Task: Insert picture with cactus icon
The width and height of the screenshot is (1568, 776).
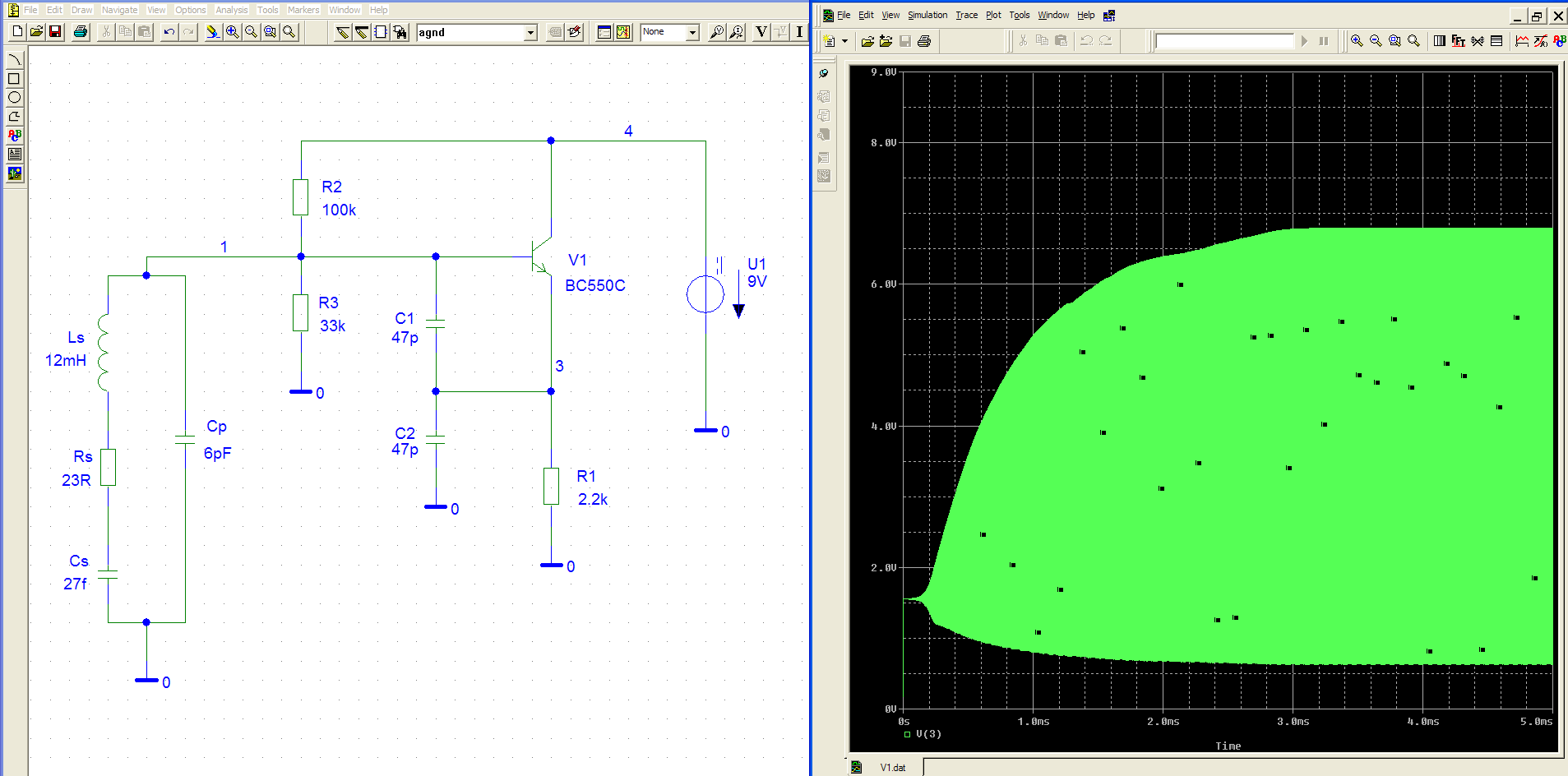Action: (15, 173)
